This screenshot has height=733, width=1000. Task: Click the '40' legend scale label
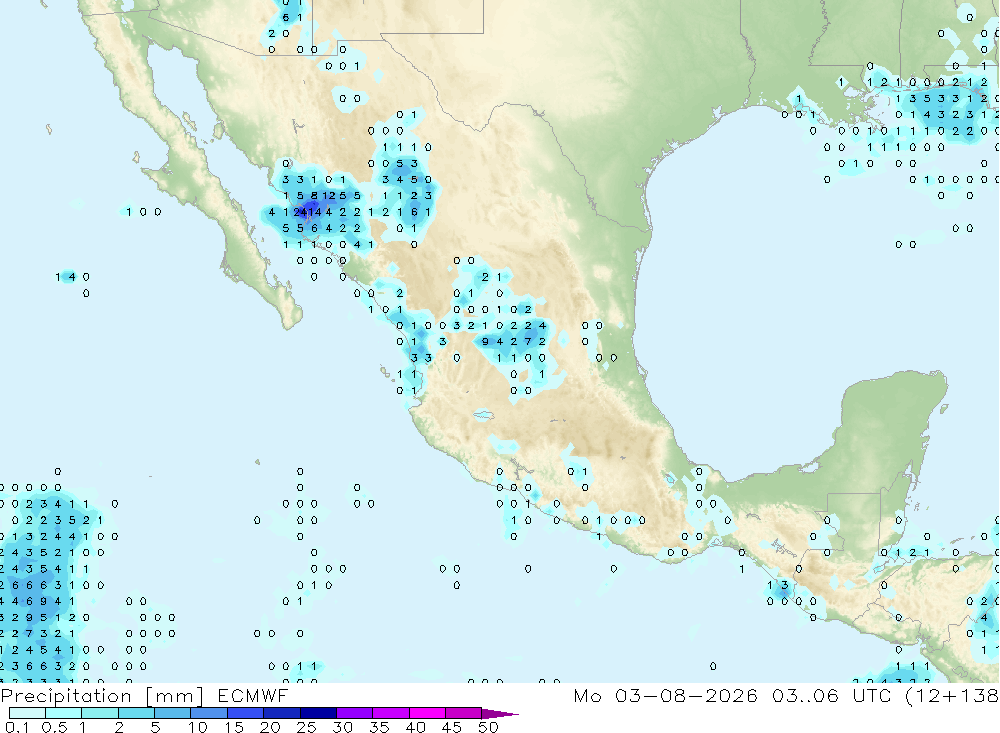[416, 727]
